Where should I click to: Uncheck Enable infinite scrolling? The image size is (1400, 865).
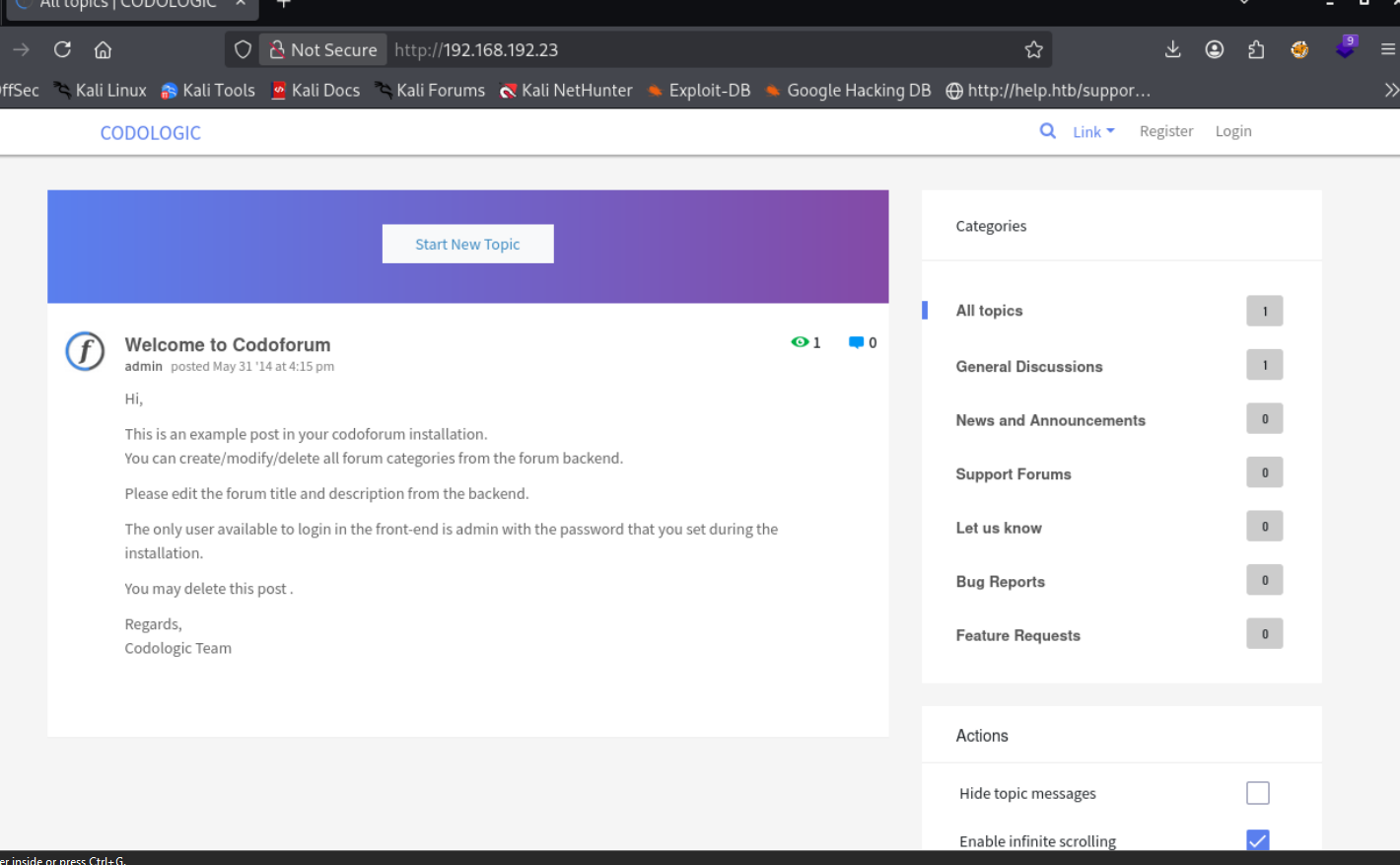[x=1257, y=839]
